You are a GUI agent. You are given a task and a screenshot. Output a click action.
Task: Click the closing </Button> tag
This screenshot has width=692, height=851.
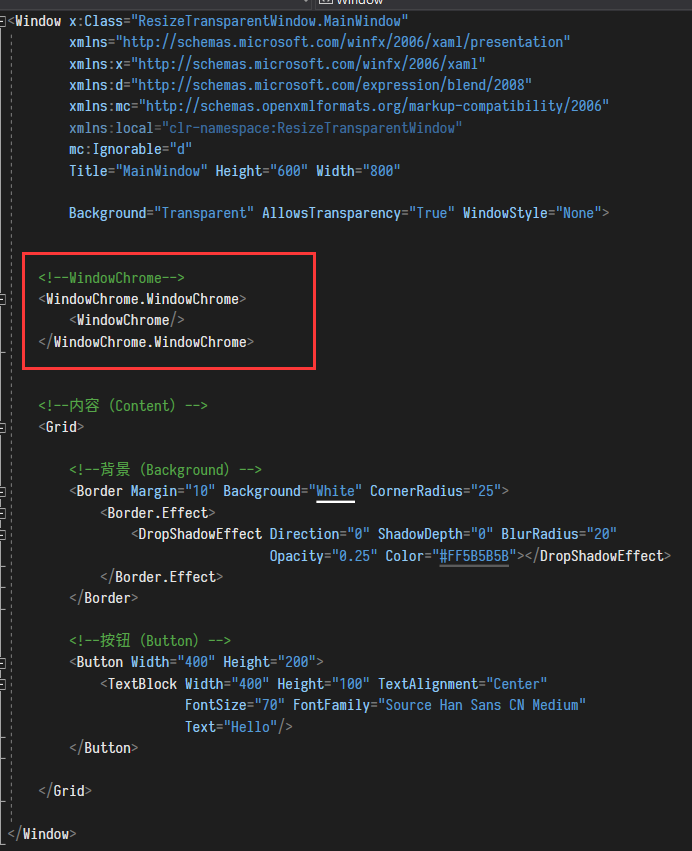click(x=104, y=748)
